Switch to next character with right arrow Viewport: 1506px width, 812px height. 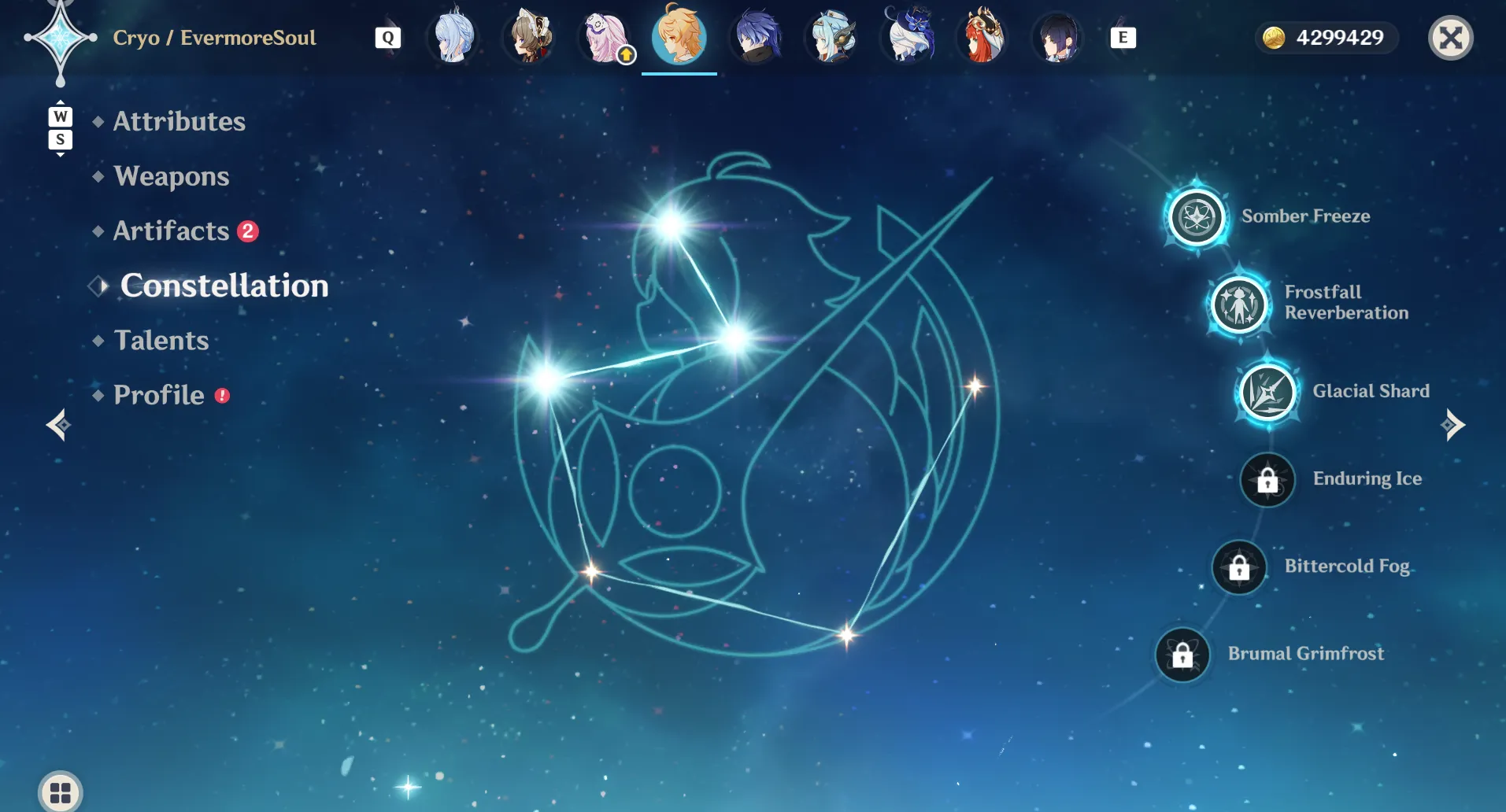tap(1452, 425)
